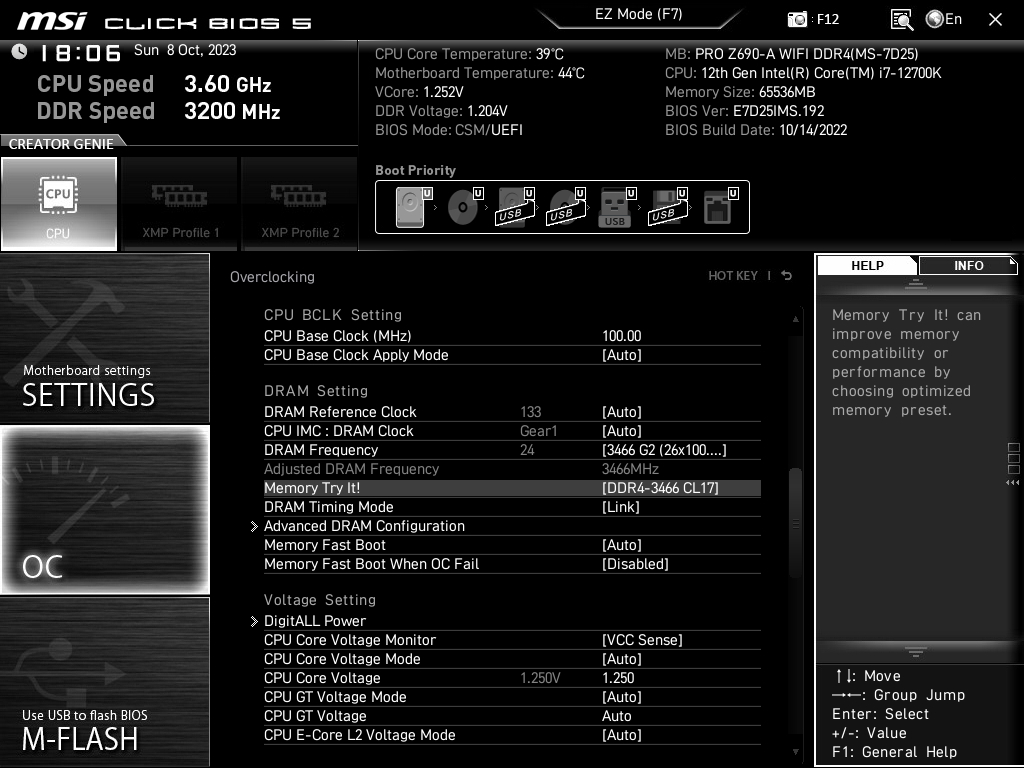
Task: Click the Adjusted DRAM Frequency 3466MHz value
Action: pyautogui.click(x=630, y=468)
